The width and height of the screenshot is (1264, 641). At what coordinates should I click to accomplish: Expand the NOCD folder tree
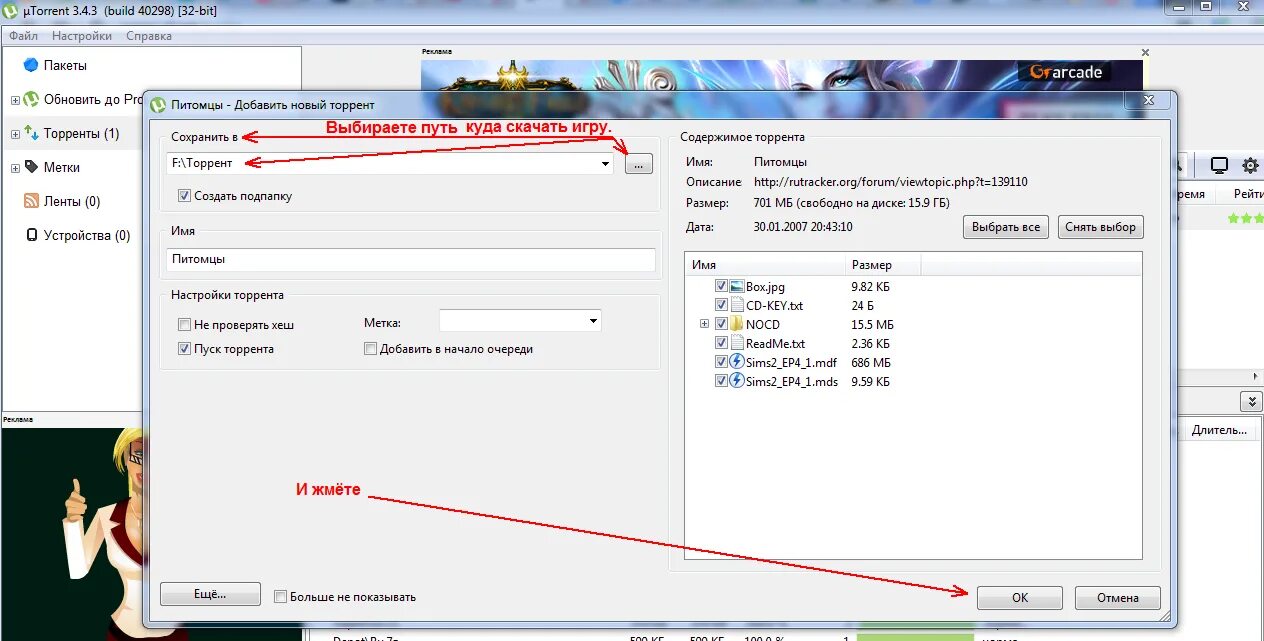click(704, 324)
